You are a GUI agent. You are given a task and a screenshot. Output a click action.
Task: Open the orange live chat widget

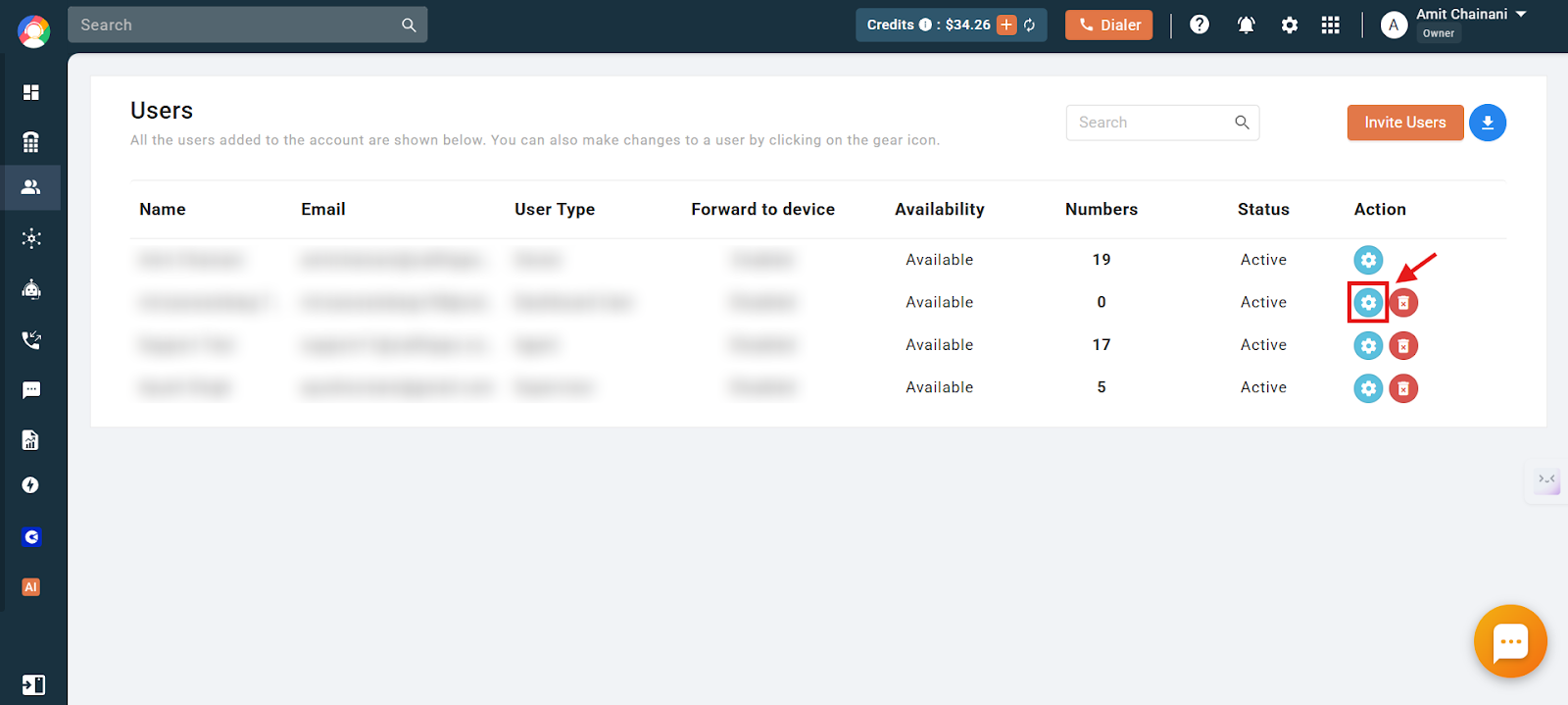[1510, 641]
